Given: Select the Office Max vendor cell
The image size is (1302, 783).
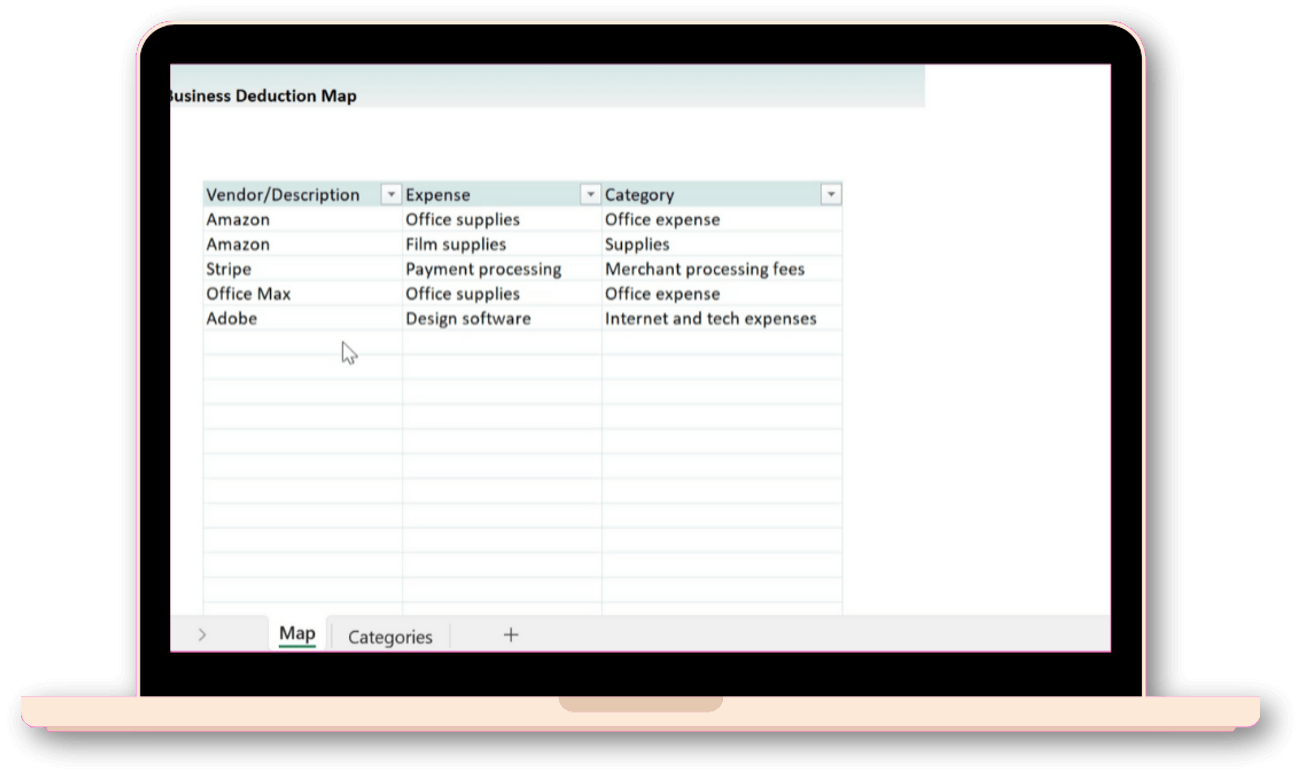Looking at the screenshot, I should point(303,294).
